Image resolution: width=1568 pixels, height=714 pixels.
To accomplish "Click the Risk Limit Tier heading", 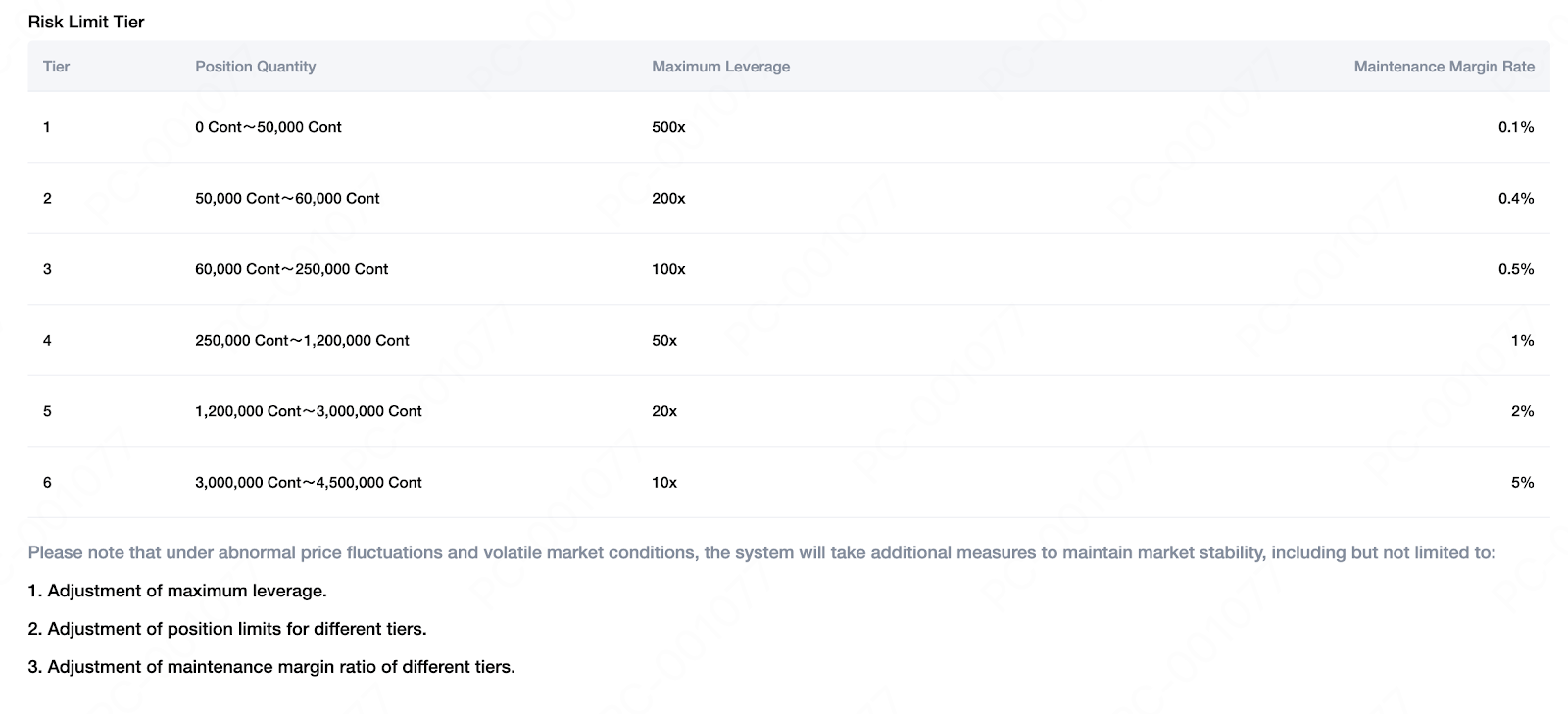I will click(x=86, y=22).
